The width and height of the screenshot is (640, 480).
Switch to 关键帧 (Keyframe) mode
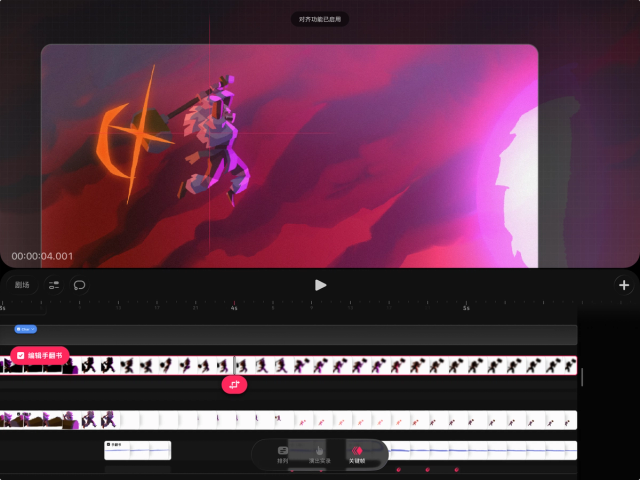pyautogui.click(x=357, y=455)
